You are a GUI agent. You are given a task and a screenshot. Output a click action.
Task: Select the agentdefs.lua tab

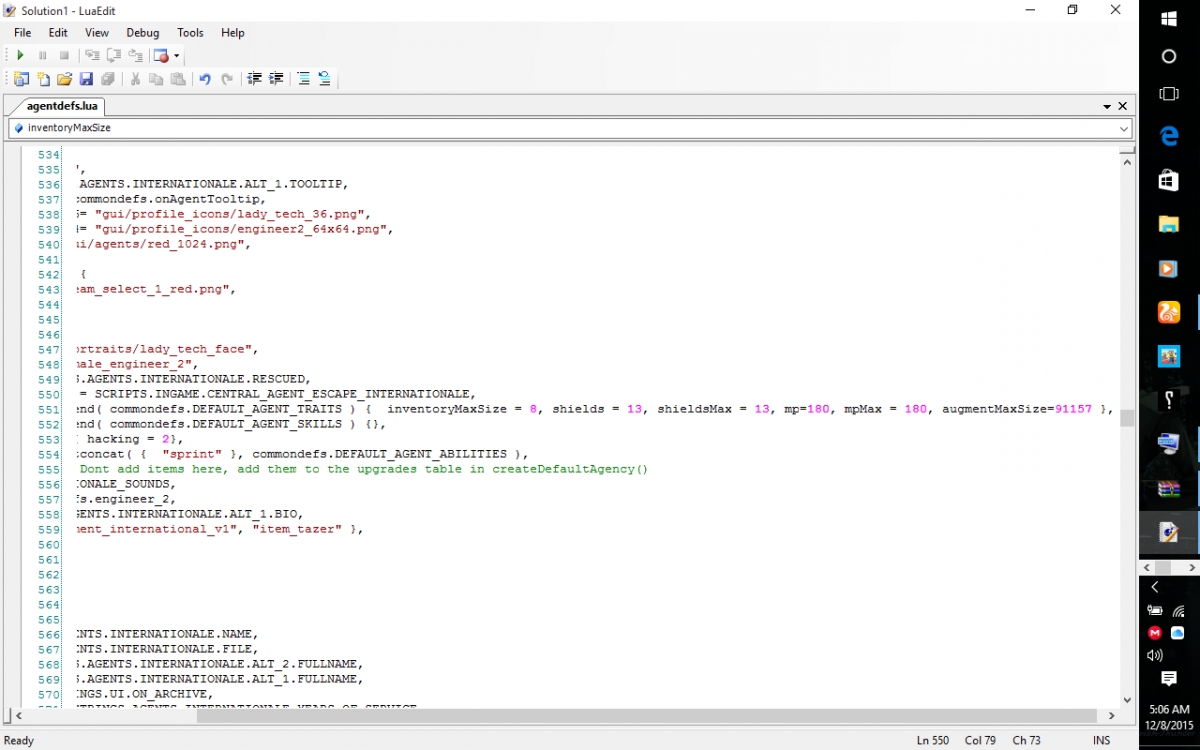[x=60, y=106]
